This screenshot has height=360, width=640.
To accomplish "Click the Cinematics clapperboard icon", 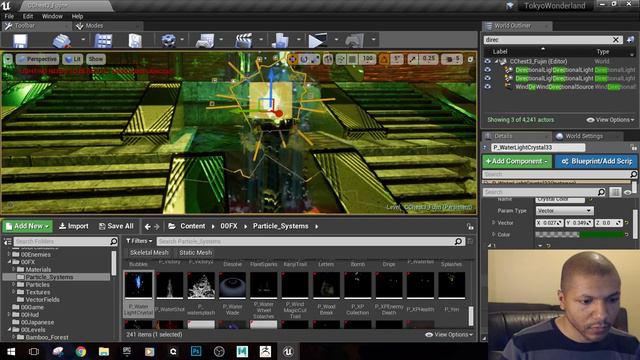I will pos(244,40).
